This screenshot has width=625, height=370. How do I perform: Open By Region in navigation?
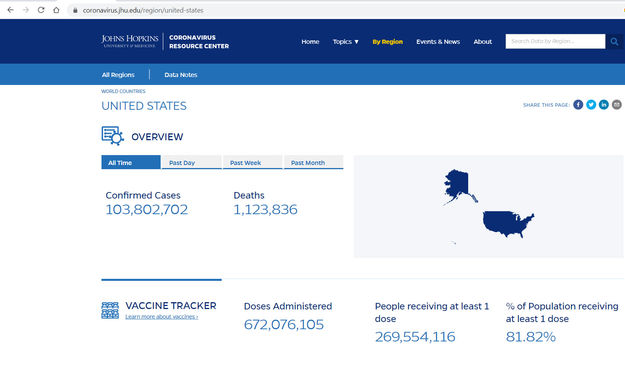tap(387, 41)
